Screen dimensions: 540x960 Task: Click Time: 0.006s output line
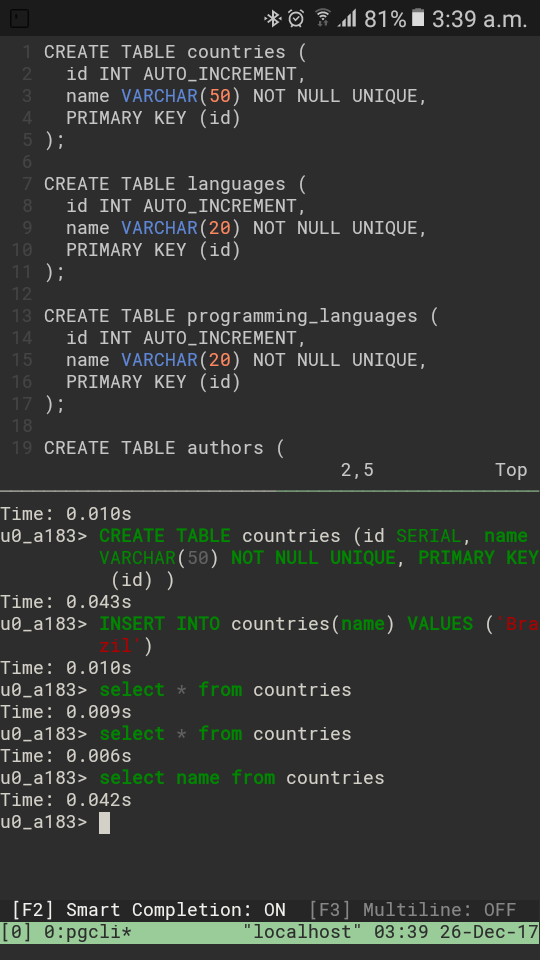66,756
